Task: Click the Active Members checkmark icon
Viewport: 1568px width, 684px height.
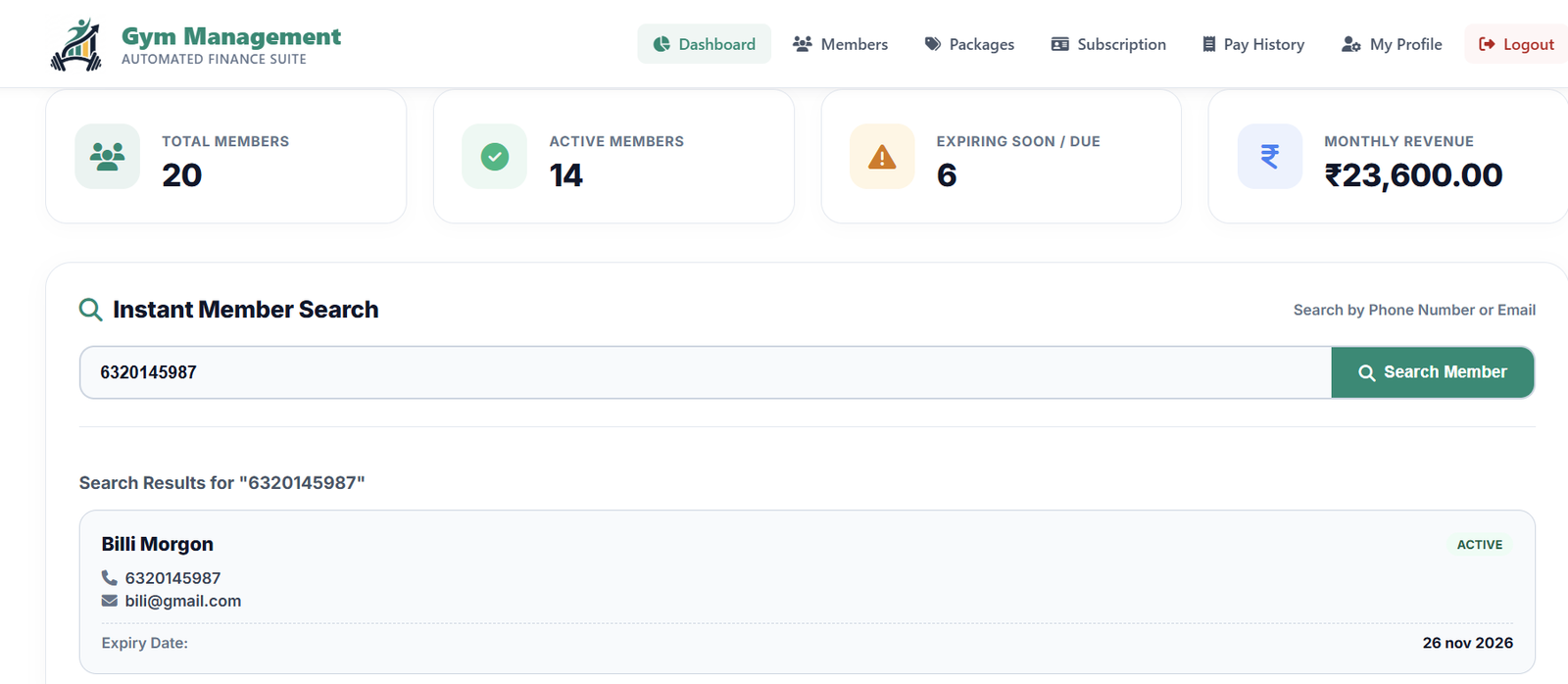Action: (x=495, y=156)
